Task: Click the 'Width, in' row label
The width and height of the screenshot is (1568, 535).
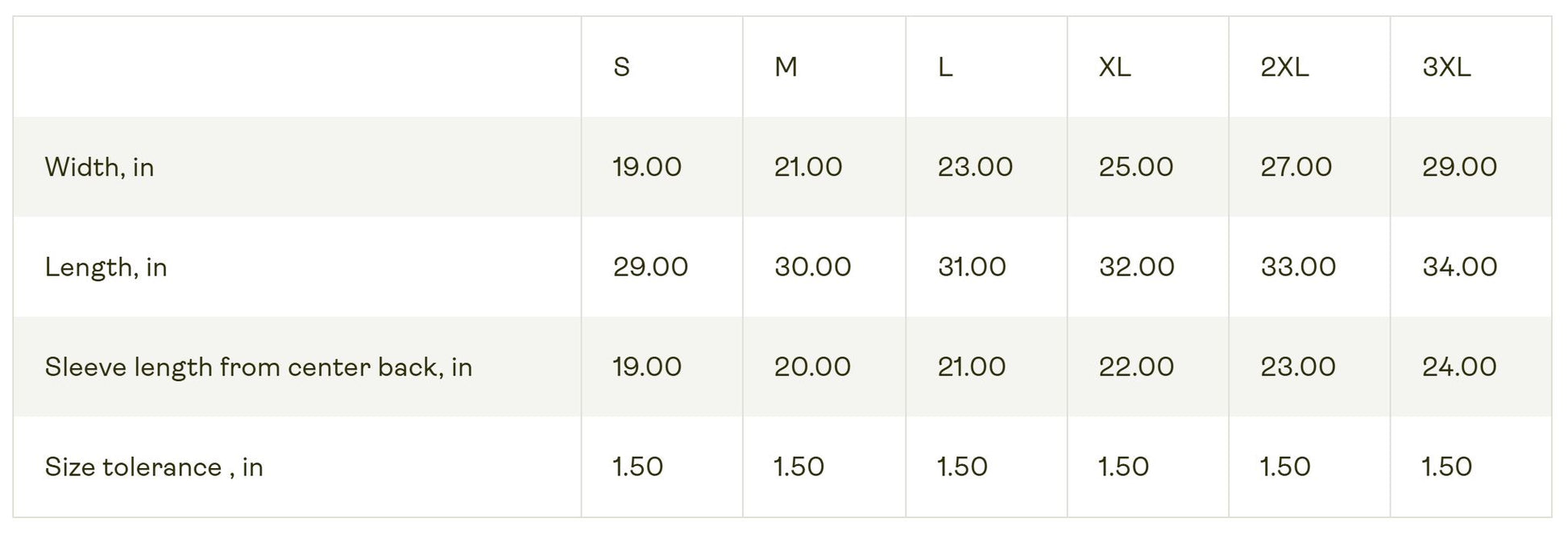Action: 99,167
